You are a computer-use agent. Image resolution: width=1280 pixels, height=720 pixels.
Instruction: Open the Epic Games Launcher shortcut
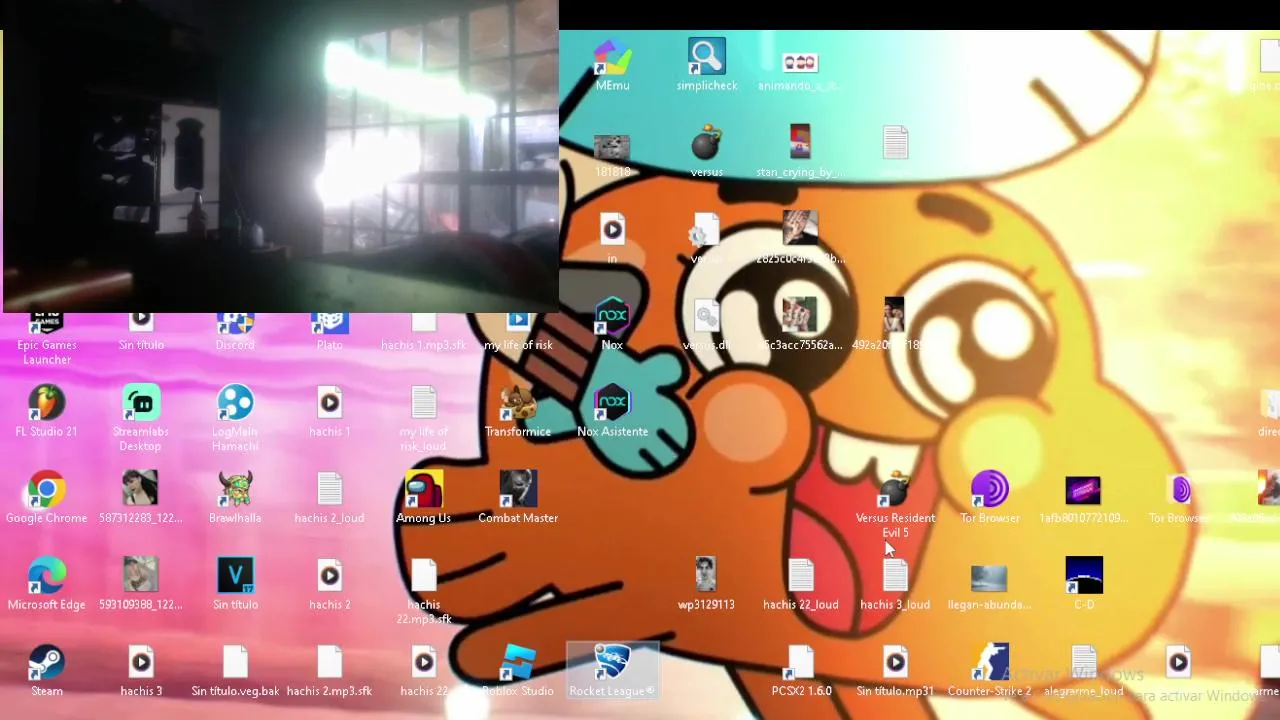coord(46,338)
